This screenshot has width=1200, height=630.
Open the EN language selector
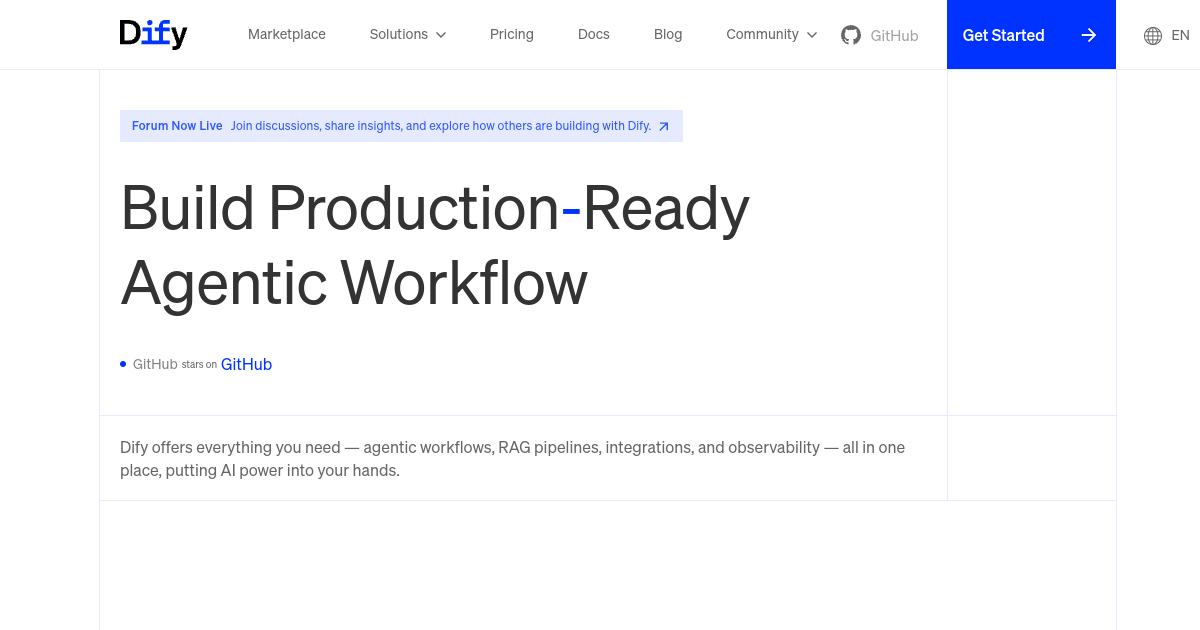[x=1181, y=35]
